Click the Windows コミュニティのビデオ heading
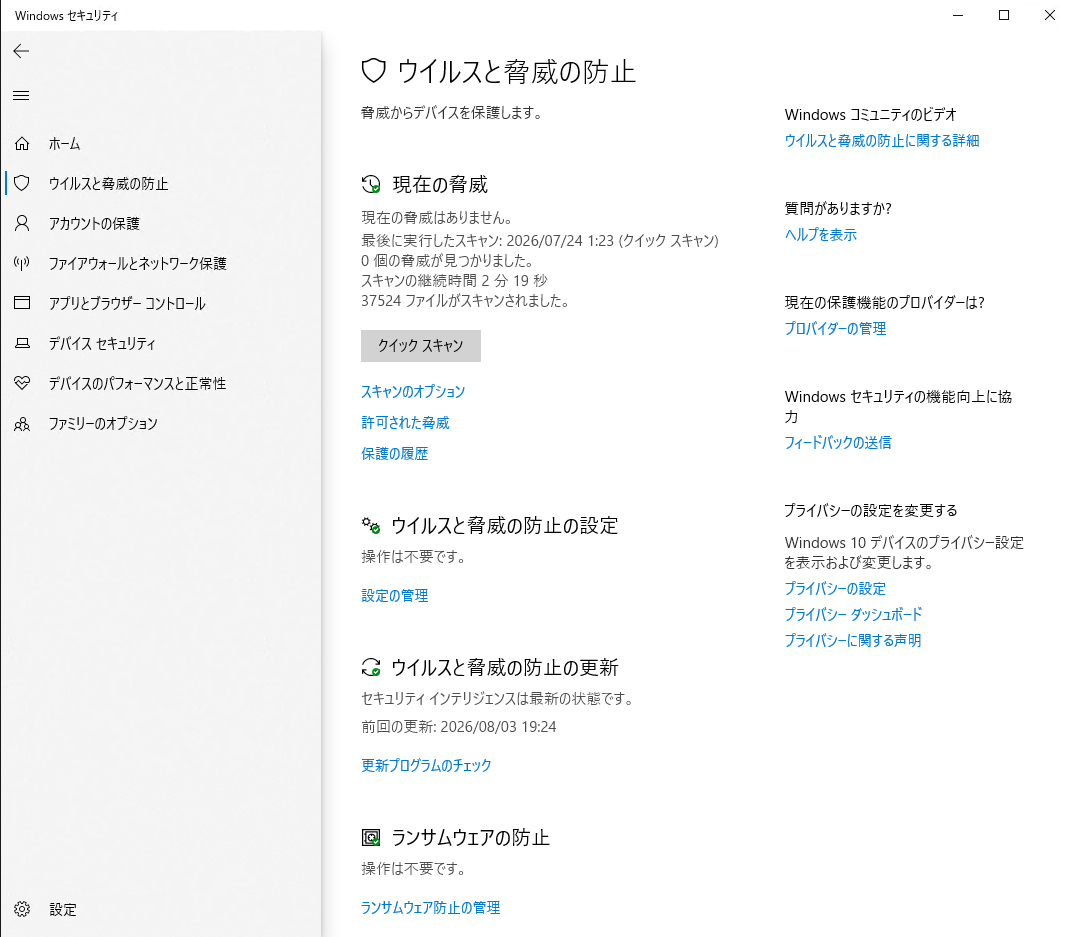This screenshot has height=937, width=1071. point(871,115)
